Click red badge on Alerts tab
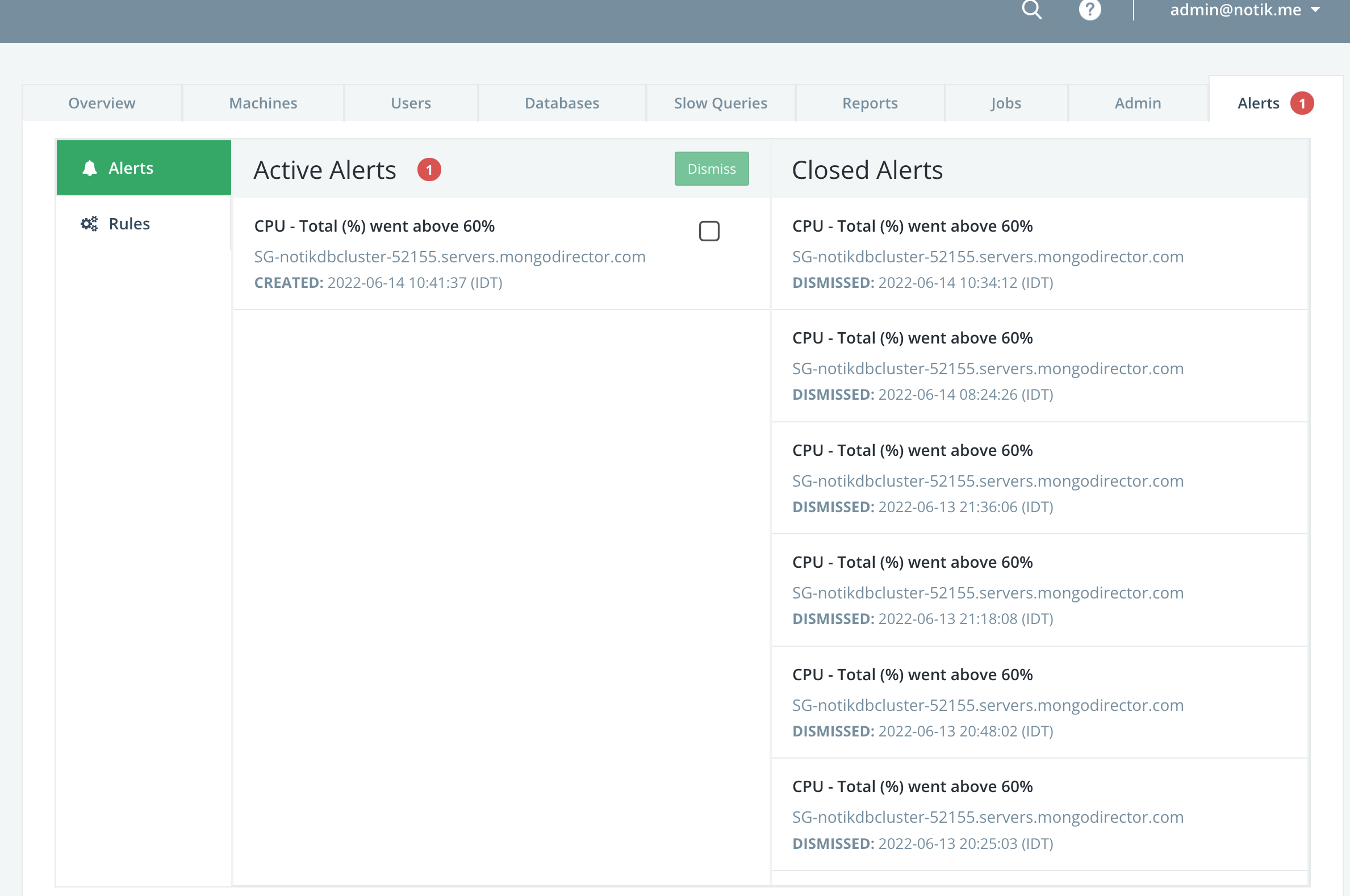Viewport: 1350px width, 896px height. click(x=1302, y=103)
